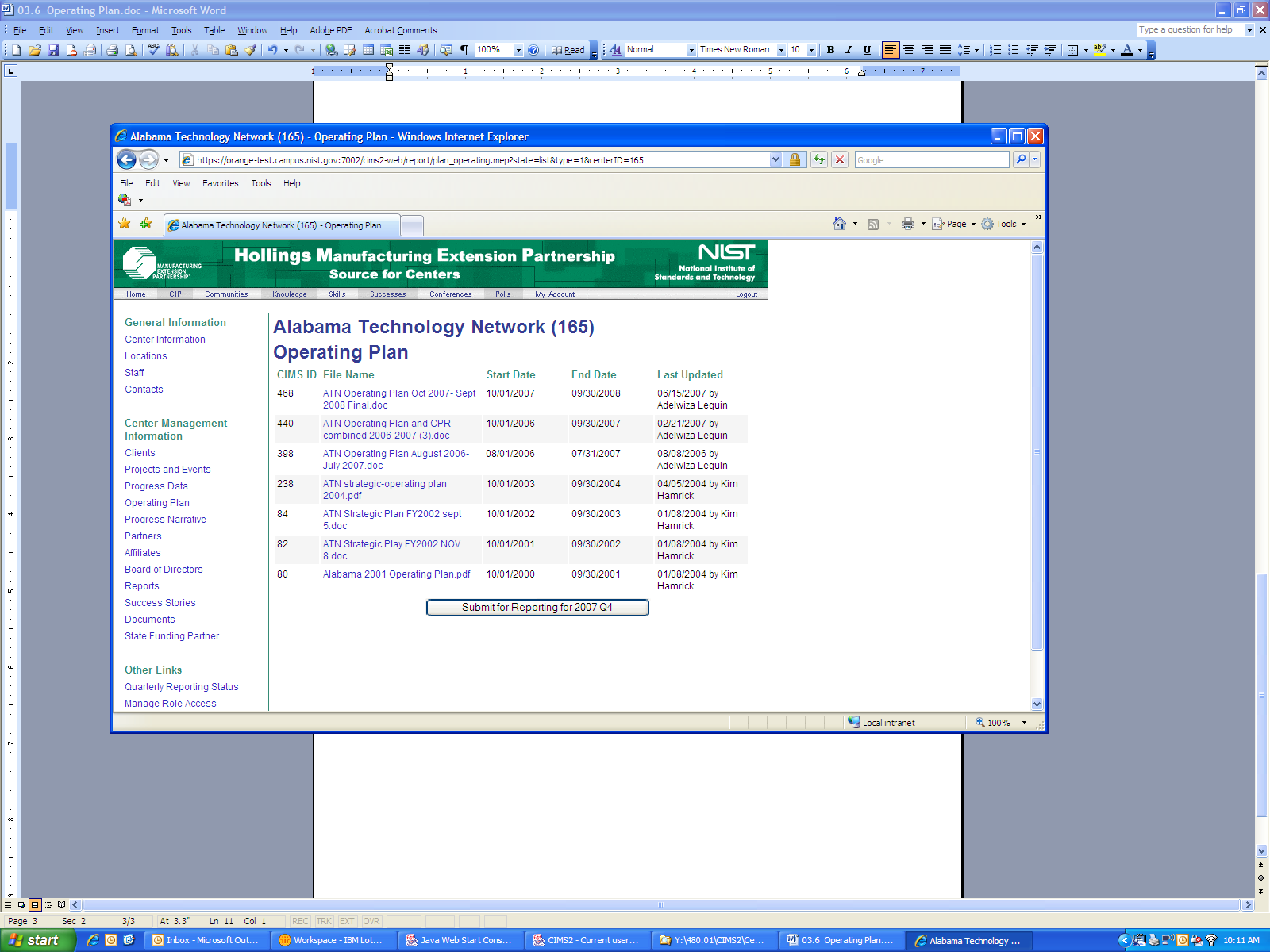Insert Excel worksheet from the toolbar

pos(387,50)
